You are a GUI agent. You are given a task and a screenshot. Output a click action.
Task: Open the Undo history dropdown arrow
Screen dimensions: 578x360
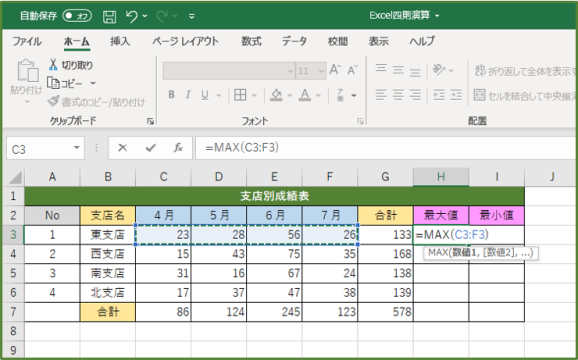pyautogui.click(x=144, y=16)
